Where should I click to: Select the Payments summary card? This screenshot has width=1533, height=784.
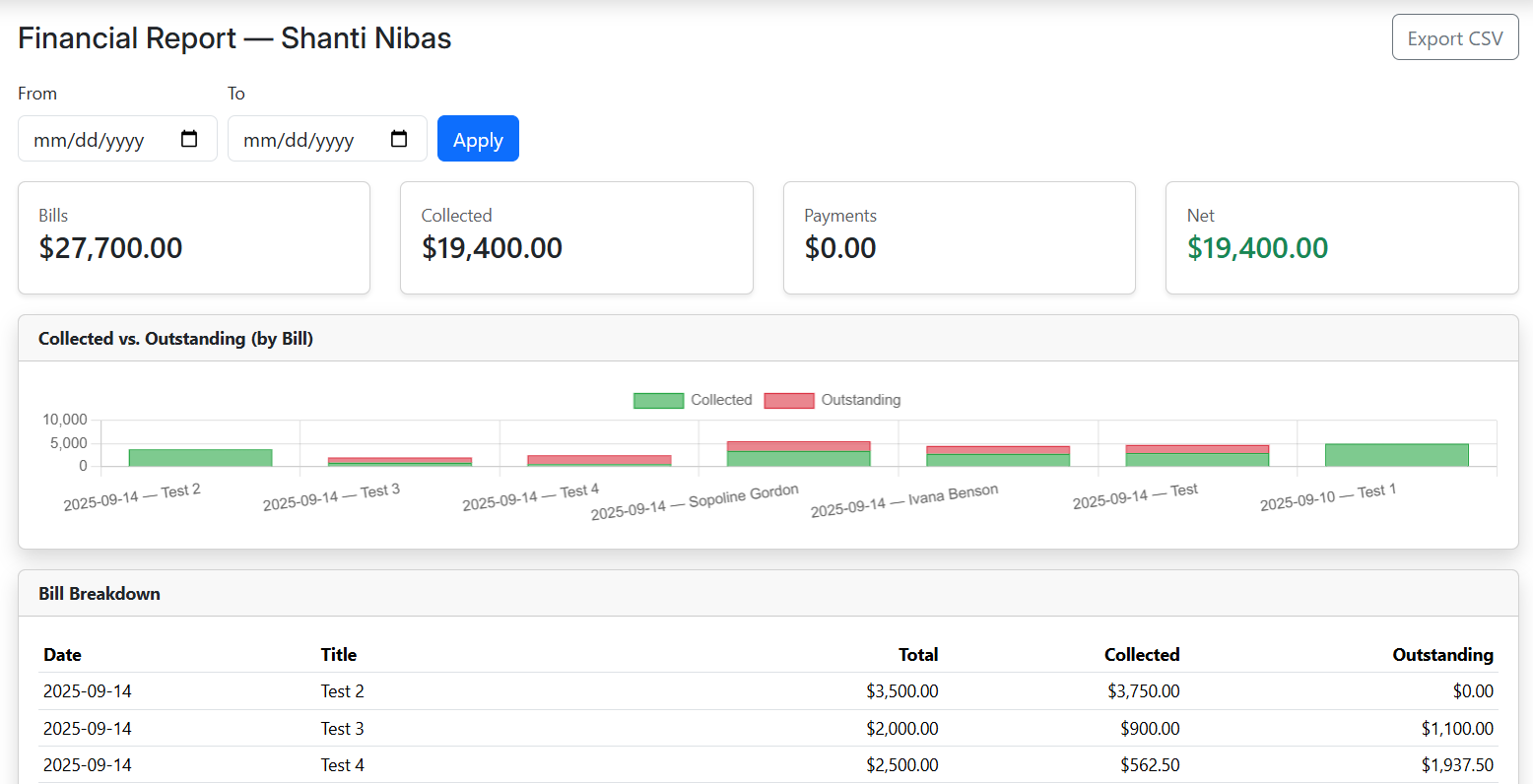point(959,237)
